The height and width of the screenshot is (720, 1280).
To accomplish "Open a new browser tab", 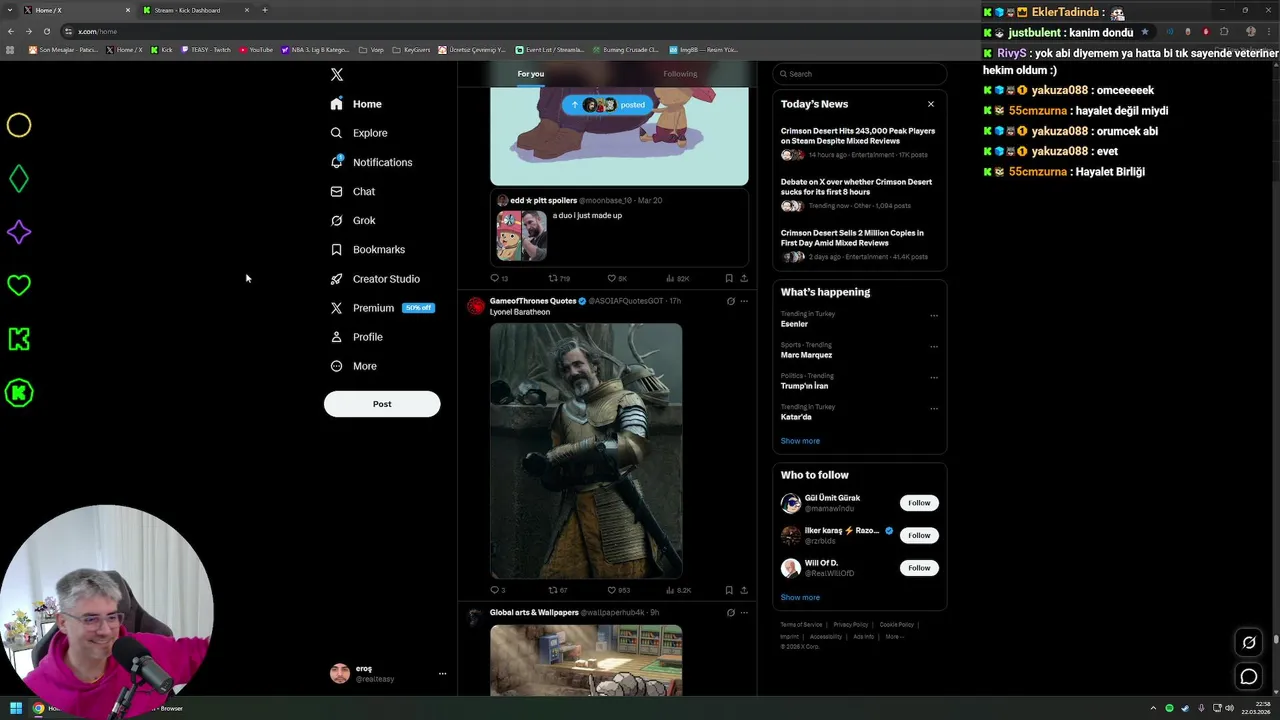I will [x=265, y=10].
